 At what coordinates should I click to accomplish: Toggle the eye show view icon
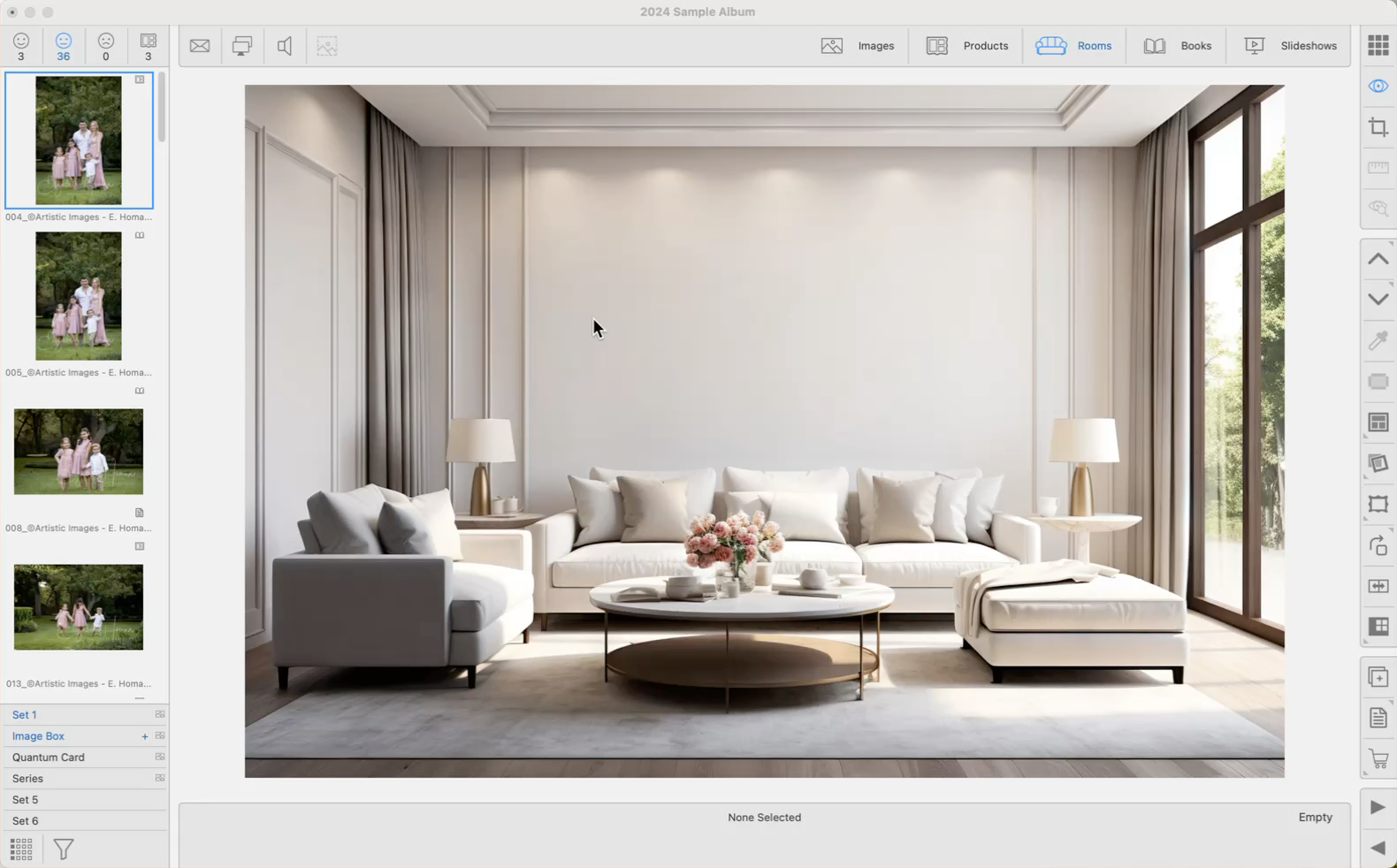click(1378, 86)
